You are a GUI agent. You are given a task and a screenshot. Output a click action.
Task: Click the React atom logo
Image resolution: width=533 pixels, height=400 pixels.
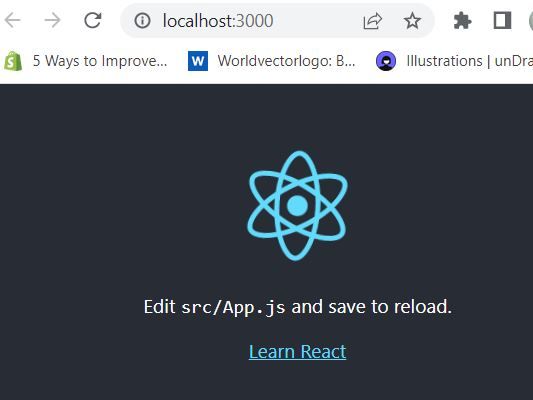click(297, 206)
